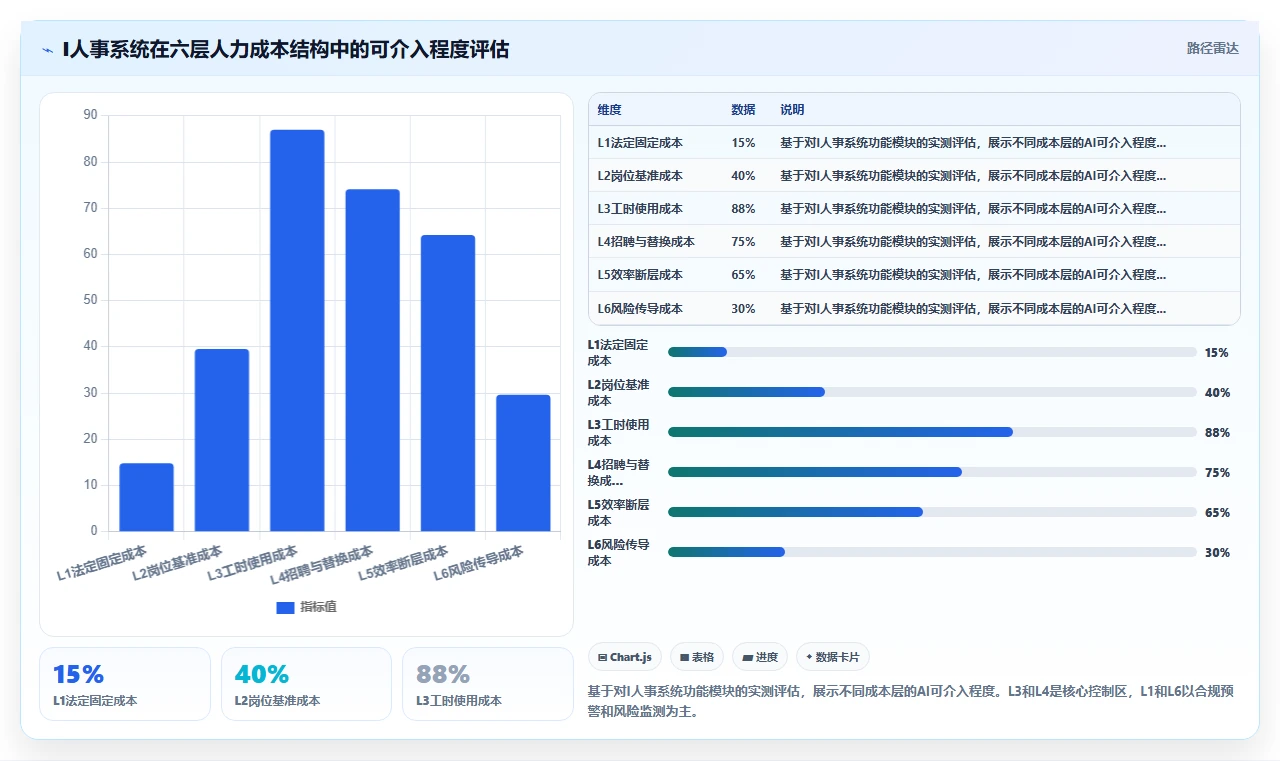This screenshot has height=761, width=1280.
Task: Click the L1法定固定成本 progress bar
Action: point(932,352)
